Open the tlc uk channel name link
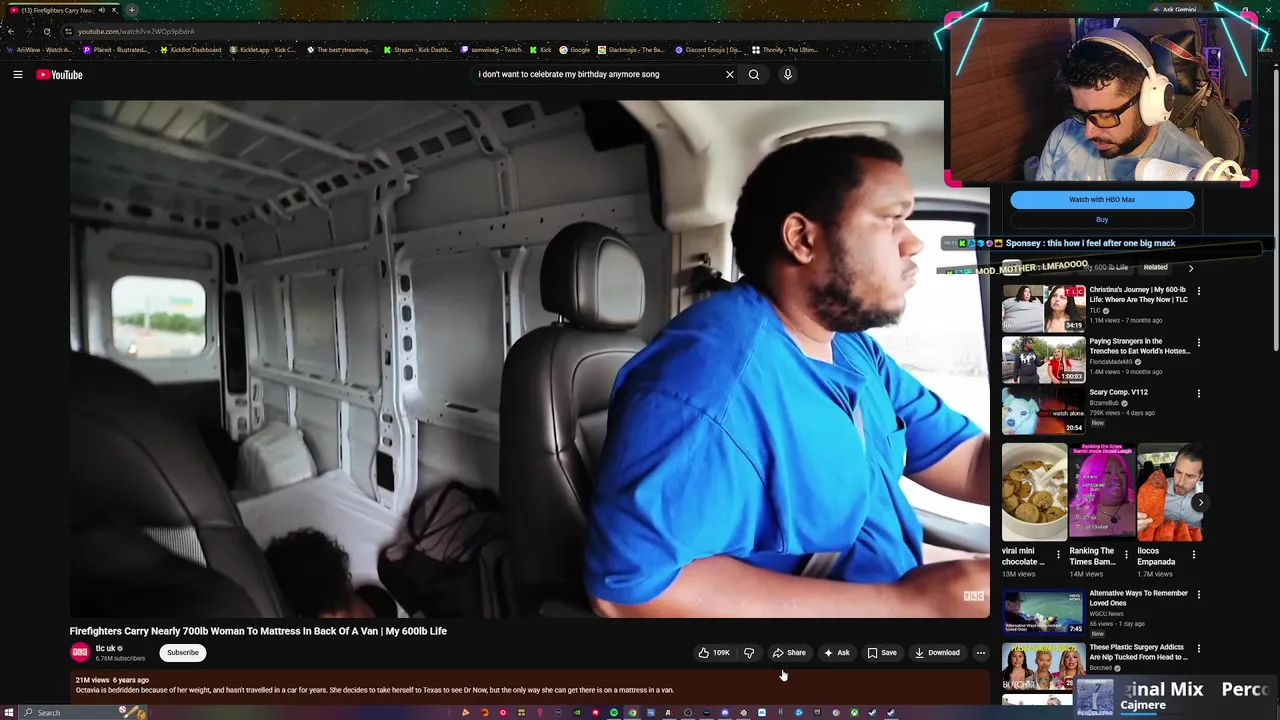Image resolution: width=1280 pixels, height=720 pixels. (x=105, y=648)
